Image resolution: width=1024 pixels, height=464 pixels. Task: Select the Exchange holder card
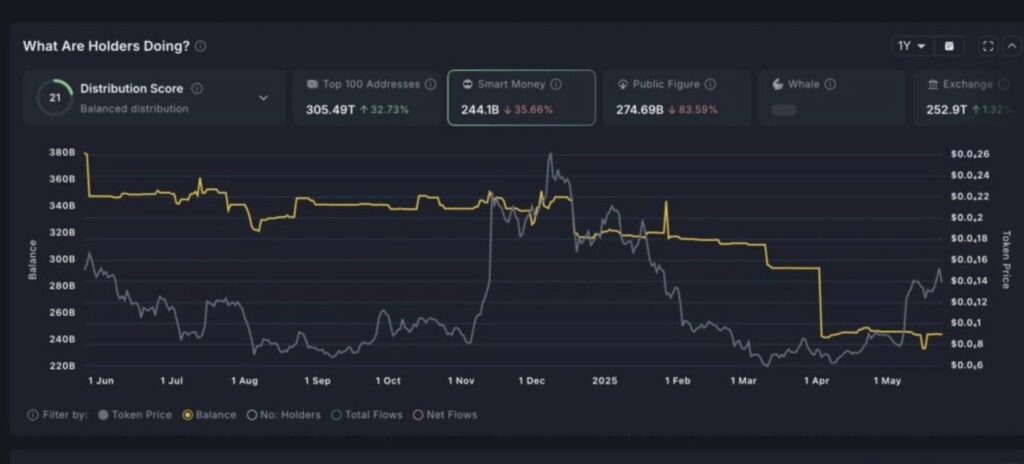(x=966, y=97)
